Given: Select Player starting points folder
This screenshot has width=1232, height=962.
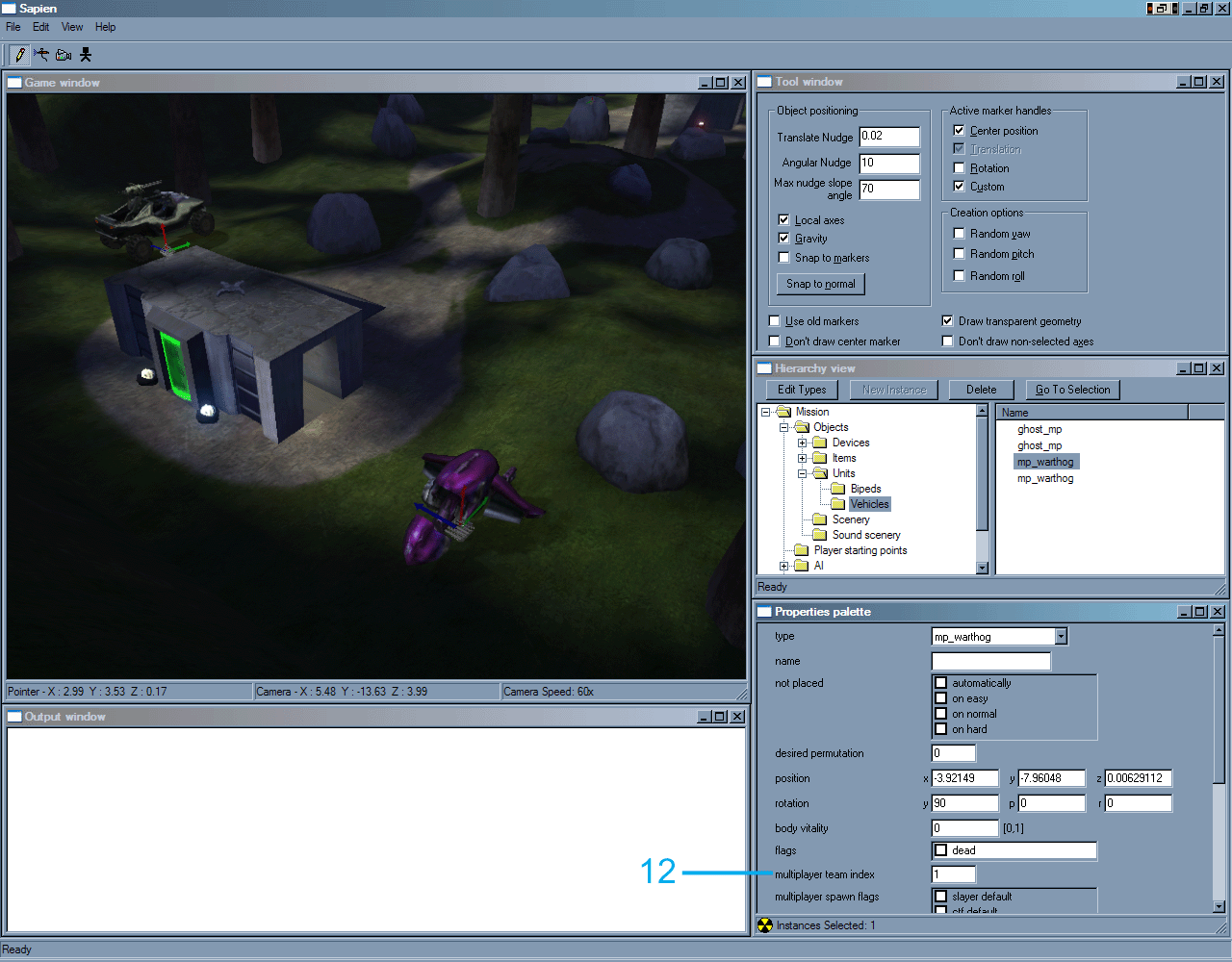Looking at the screenshot, I should tap(860, 550).
